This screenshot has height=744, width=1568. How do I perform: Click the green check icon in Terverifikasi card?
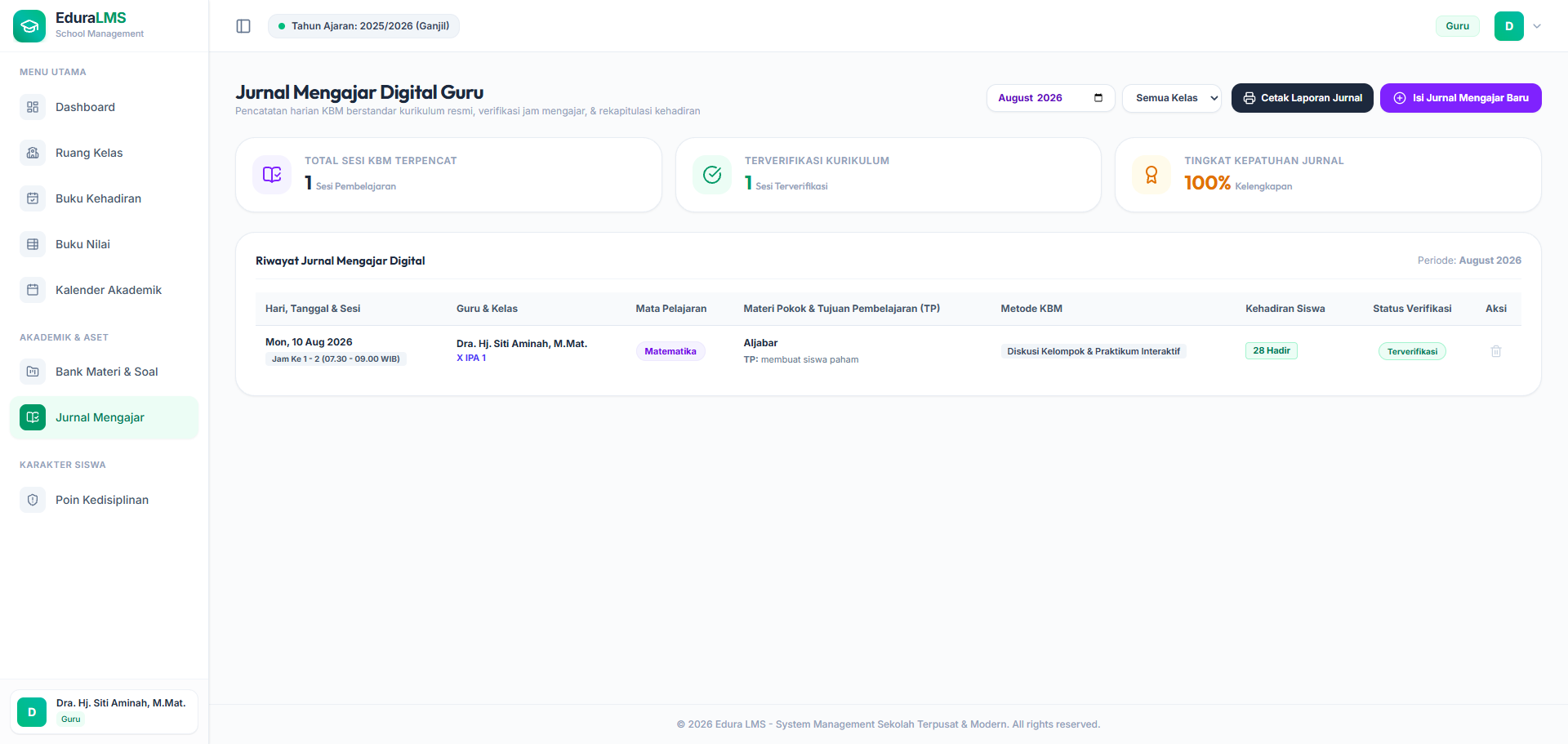[712, 175]
